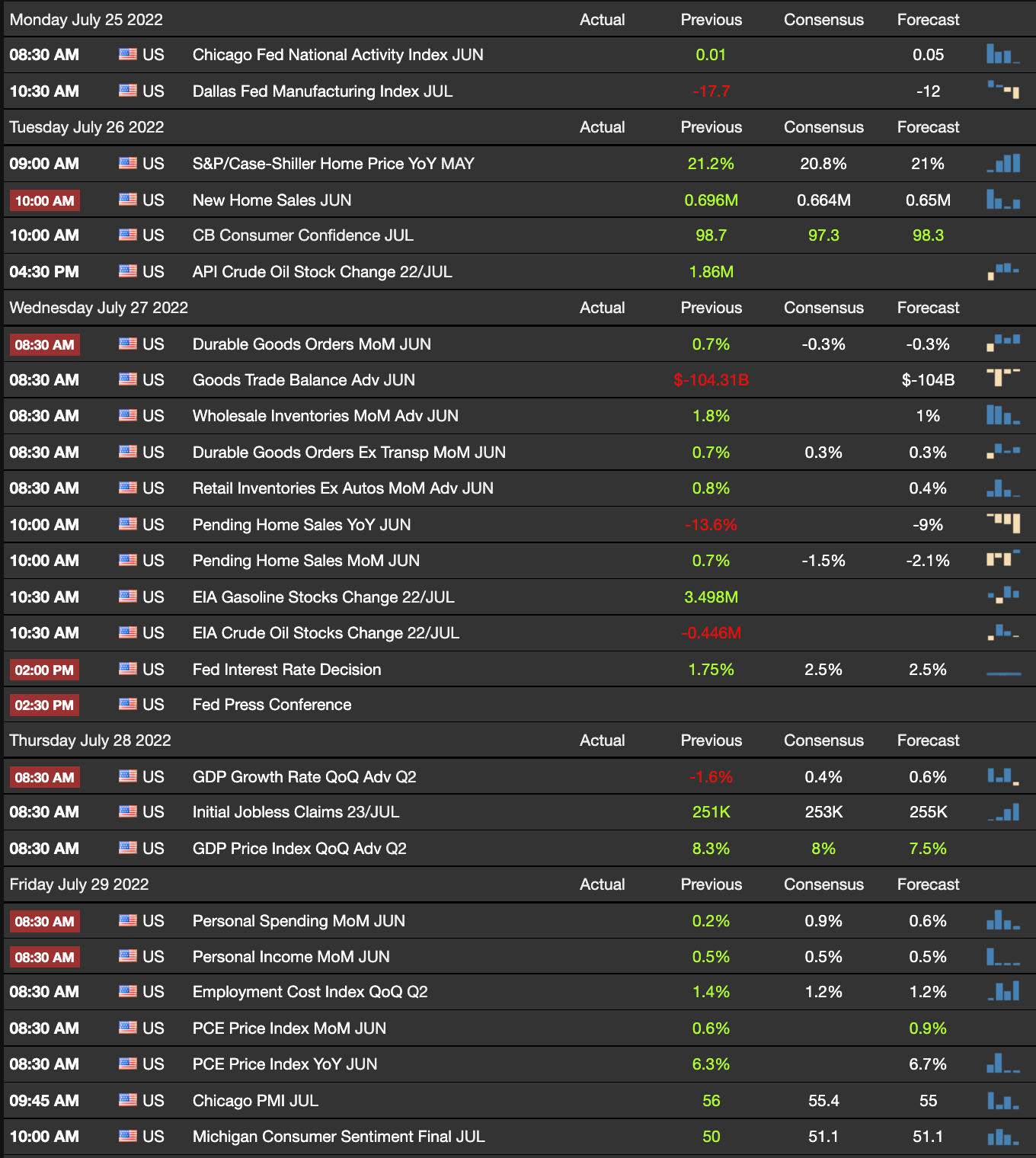Click the highlighted 02:00 PM Fed decision time

coord(45,670)
